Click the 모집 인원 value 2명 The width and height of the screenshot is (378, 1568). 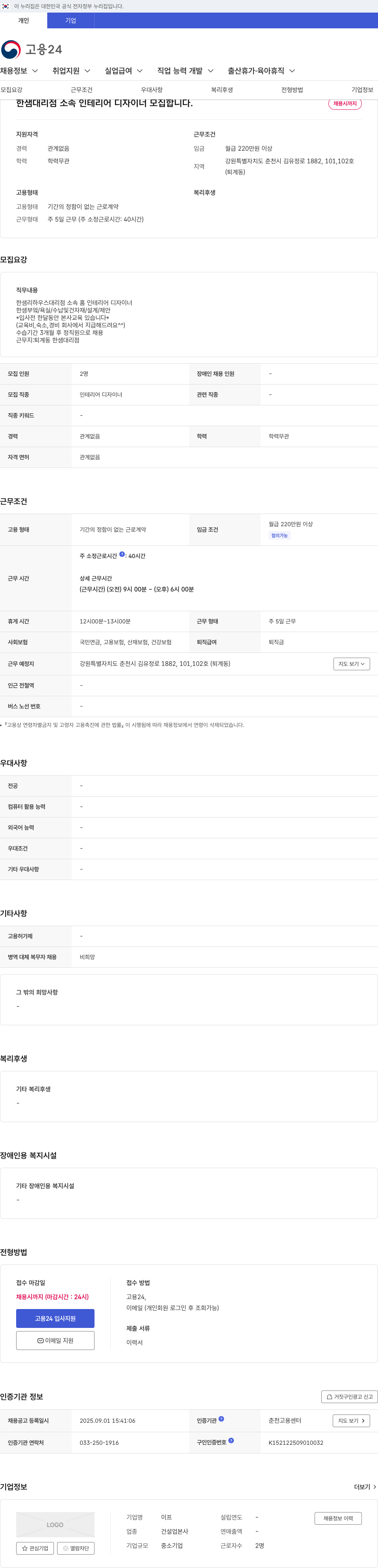pyautogui.click(x=84, y=374)
